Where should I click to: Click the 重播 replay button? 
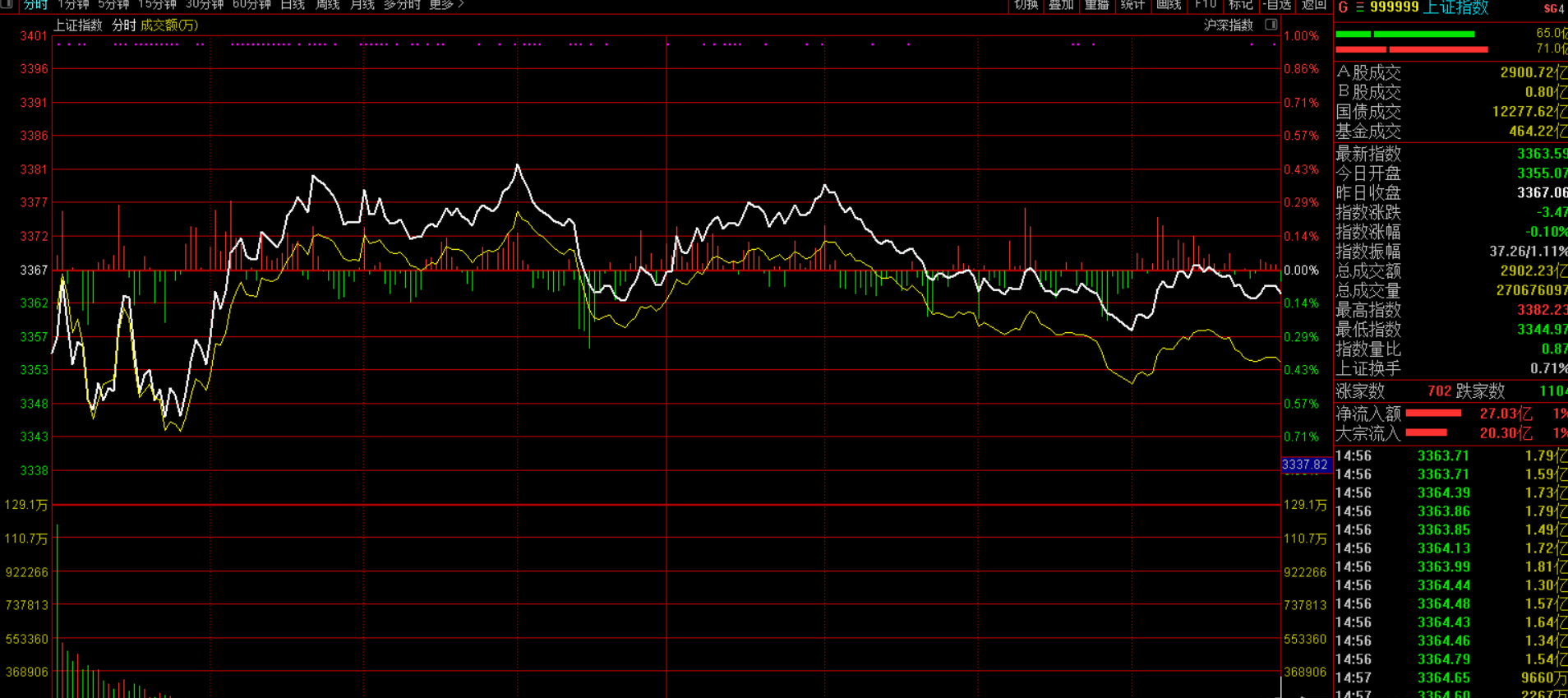pyautogui.click(x=1096, y=5)
